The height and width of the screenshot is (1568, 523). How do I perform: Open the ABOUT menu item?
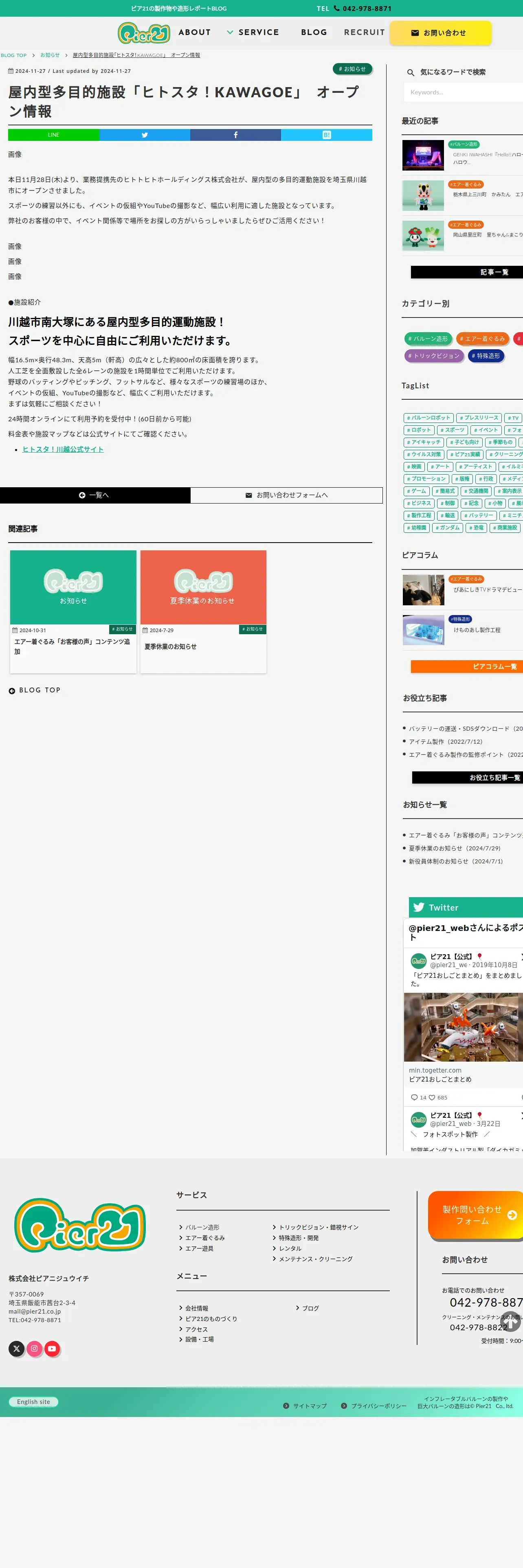(194, 32)
